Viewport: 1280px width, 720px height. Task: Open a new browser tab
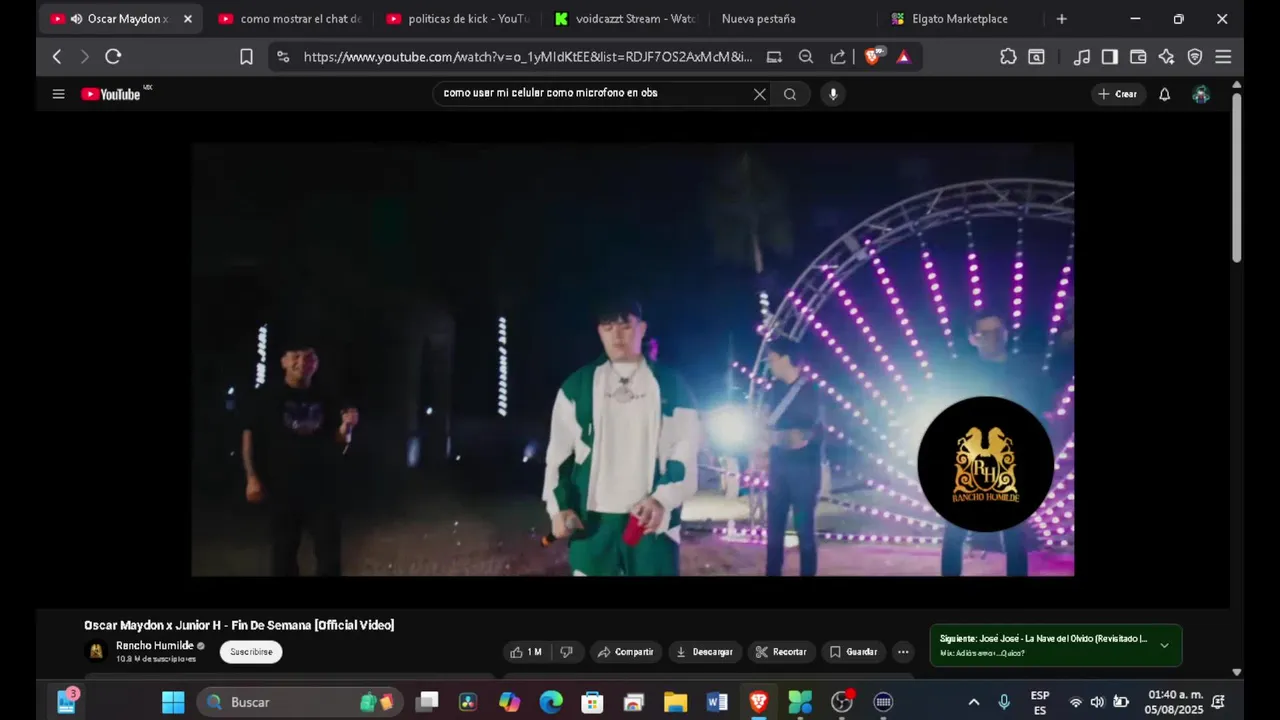[1062, 19]
